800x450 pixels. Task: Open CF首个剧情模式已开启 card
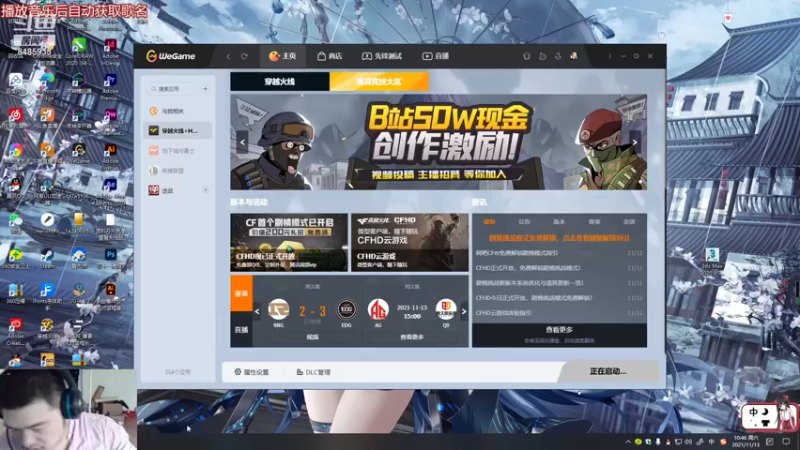pyautogui.click(x=289, y=242)
